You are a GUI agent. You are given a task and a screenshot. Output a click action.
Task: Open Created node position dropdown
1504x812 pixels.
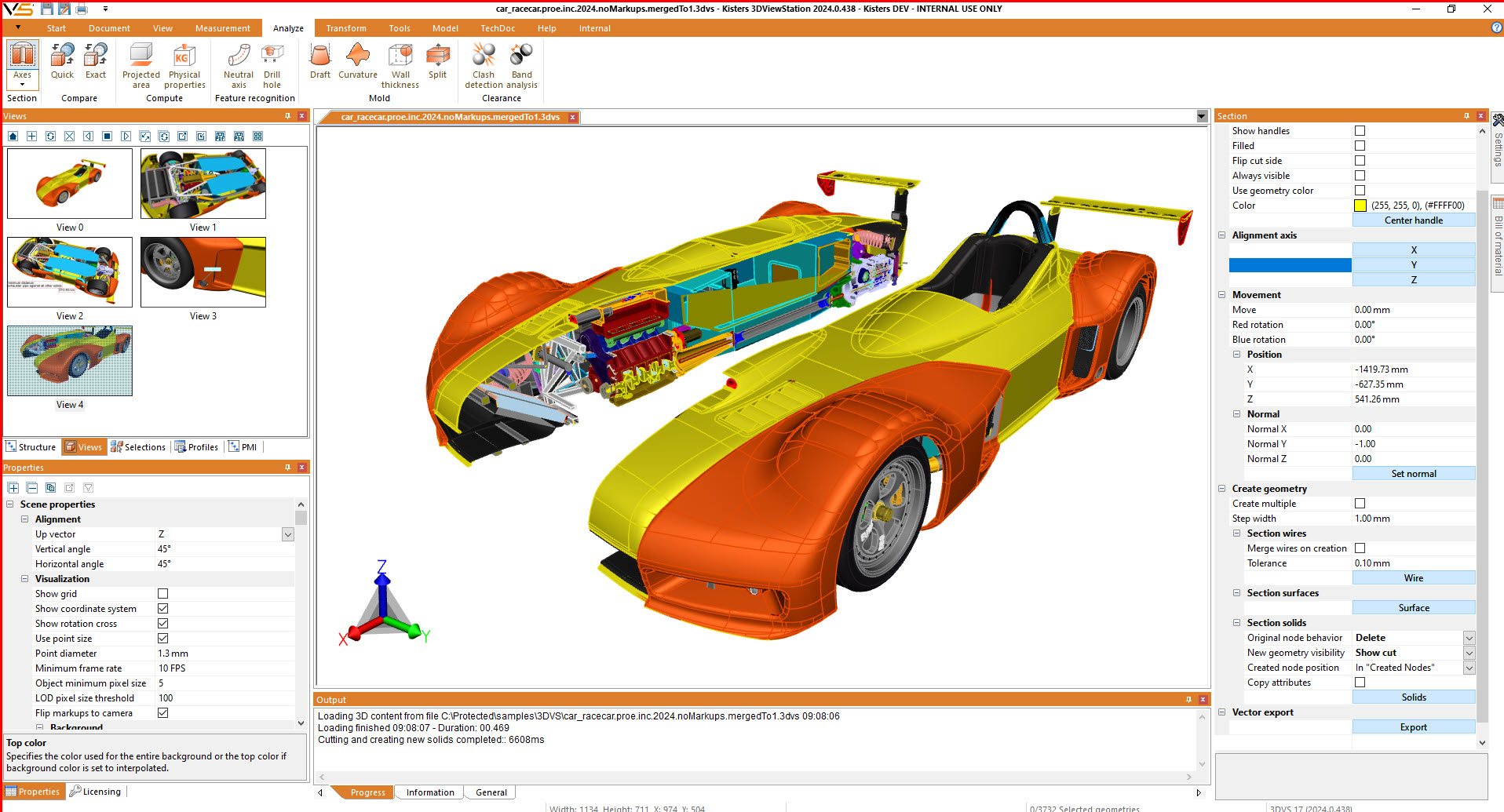1469,668
